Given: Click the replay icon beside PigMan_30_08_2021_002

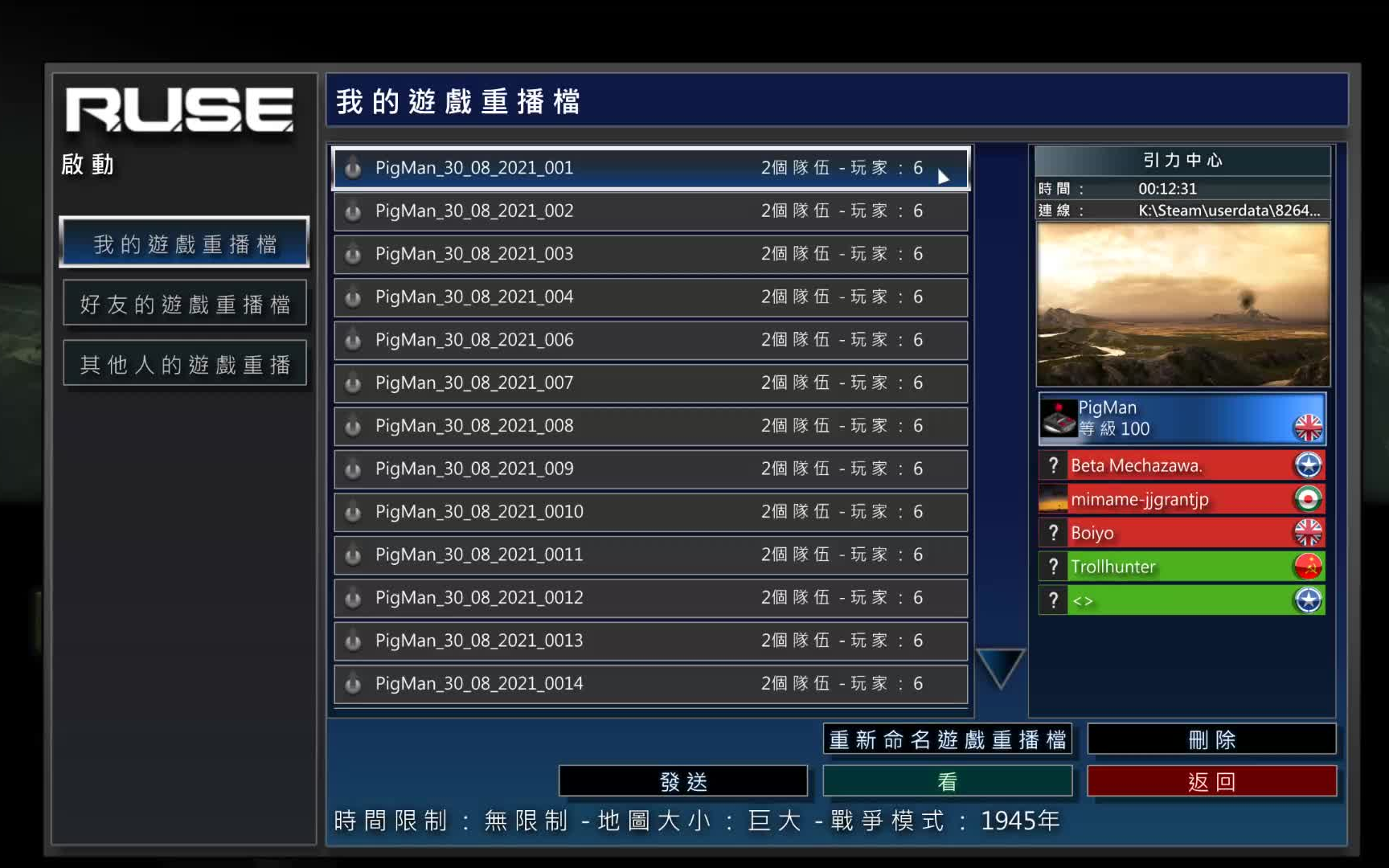Looking at the screenshot, I should click(352, 211).
